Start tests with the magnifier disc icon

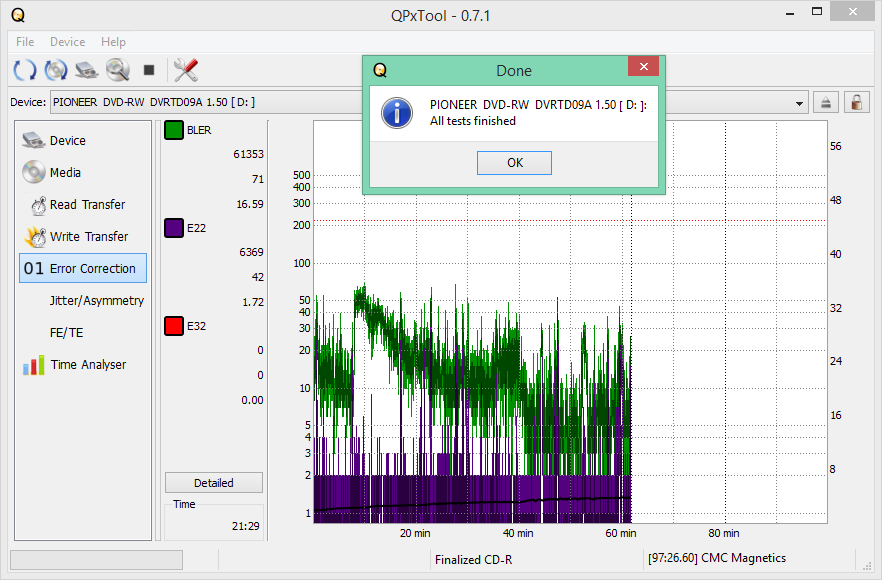[118, 70]
